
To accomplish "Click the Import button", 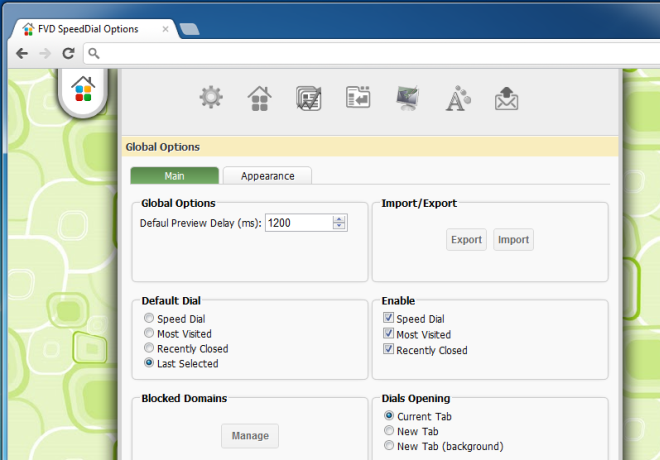I will click(514, 239).
